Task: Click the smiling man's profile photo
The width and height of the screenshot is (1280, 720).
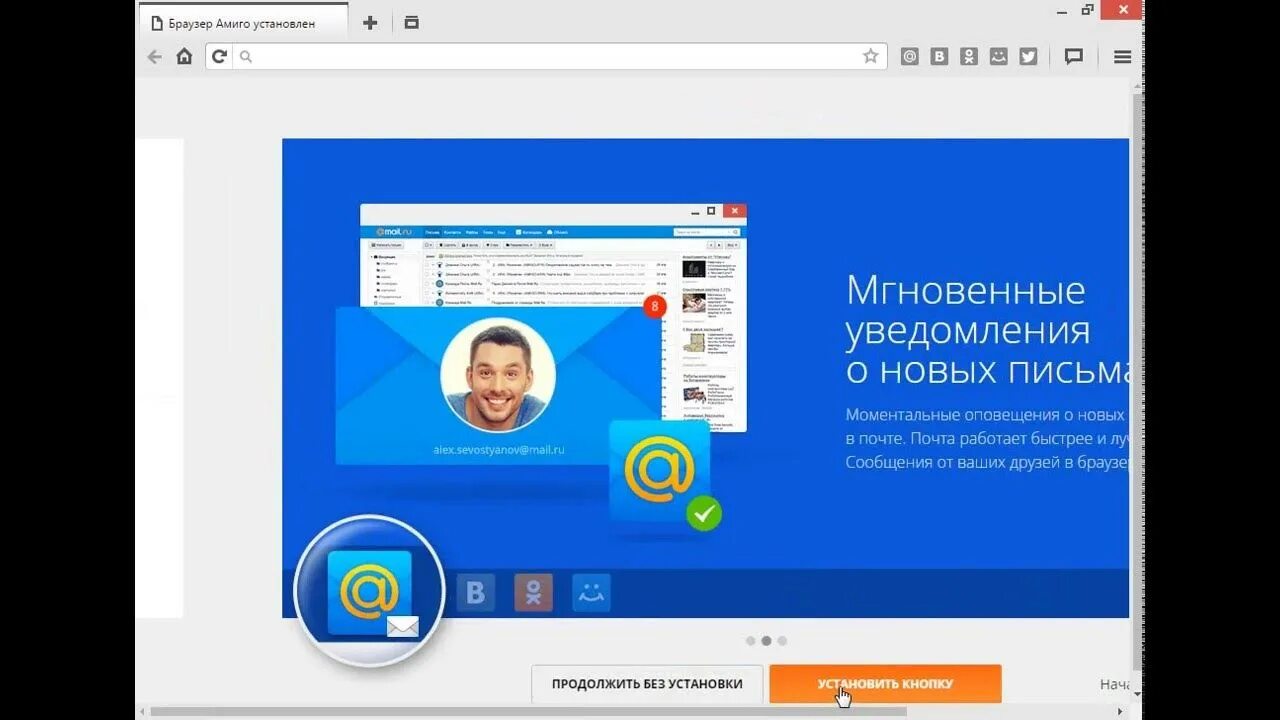Action: 498,375
